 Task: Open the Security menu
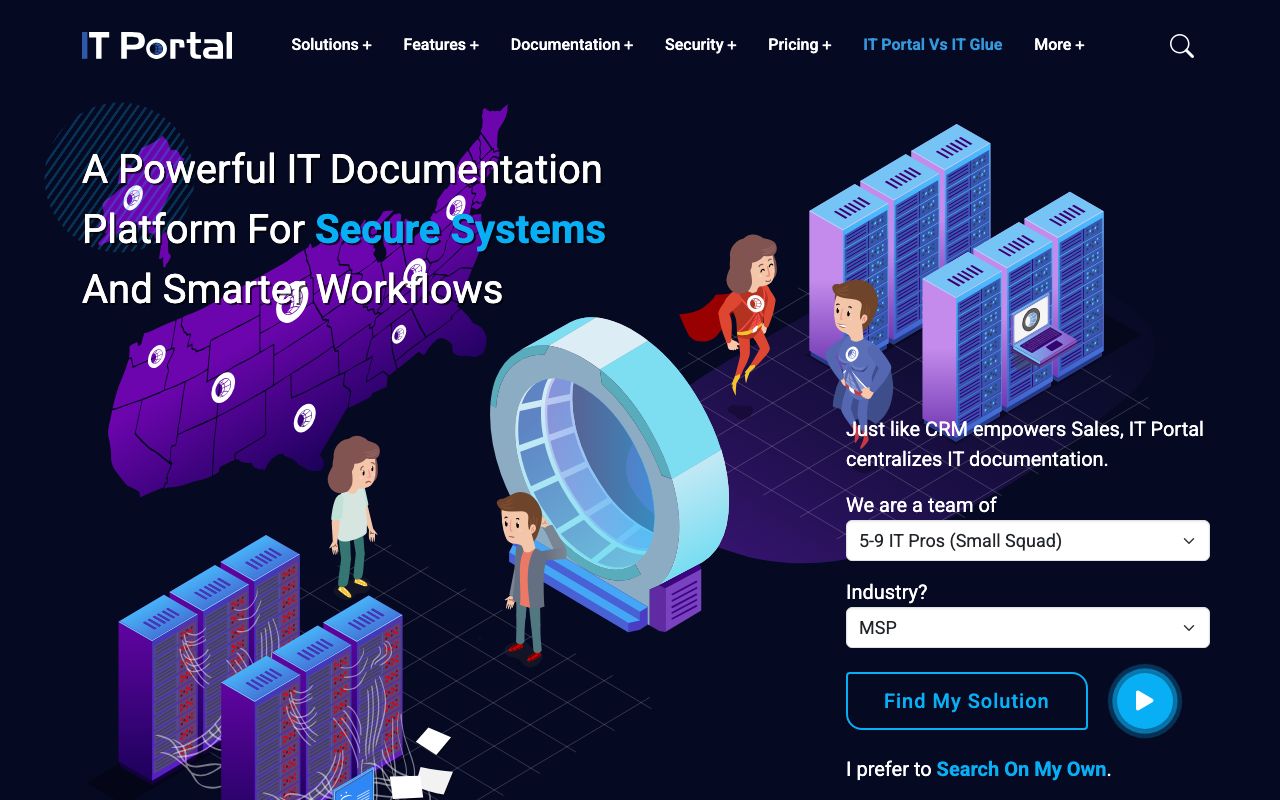tap(701, 45)
